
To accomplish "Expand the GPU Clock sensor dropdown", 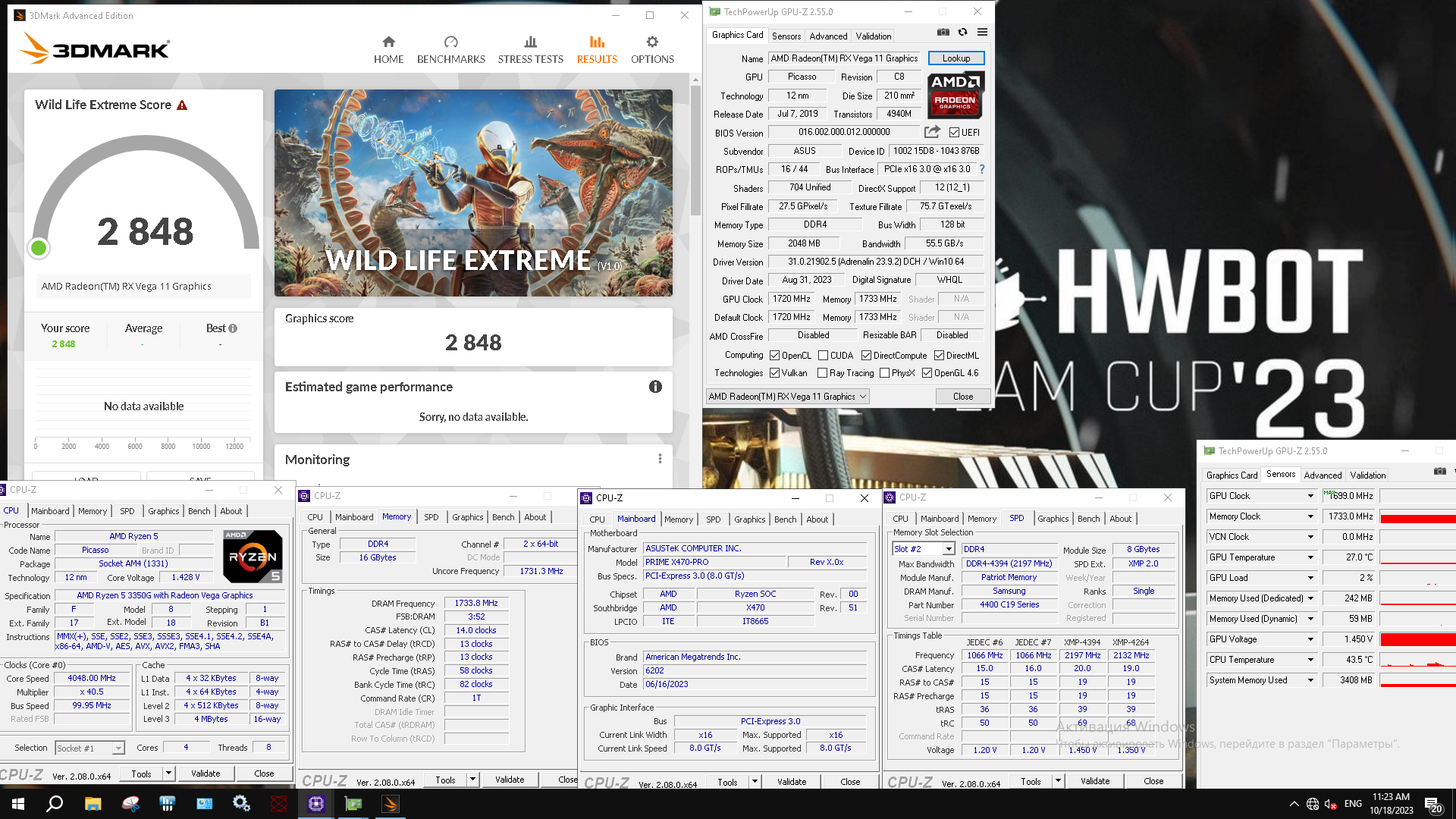I will [x=1310, y=496].
